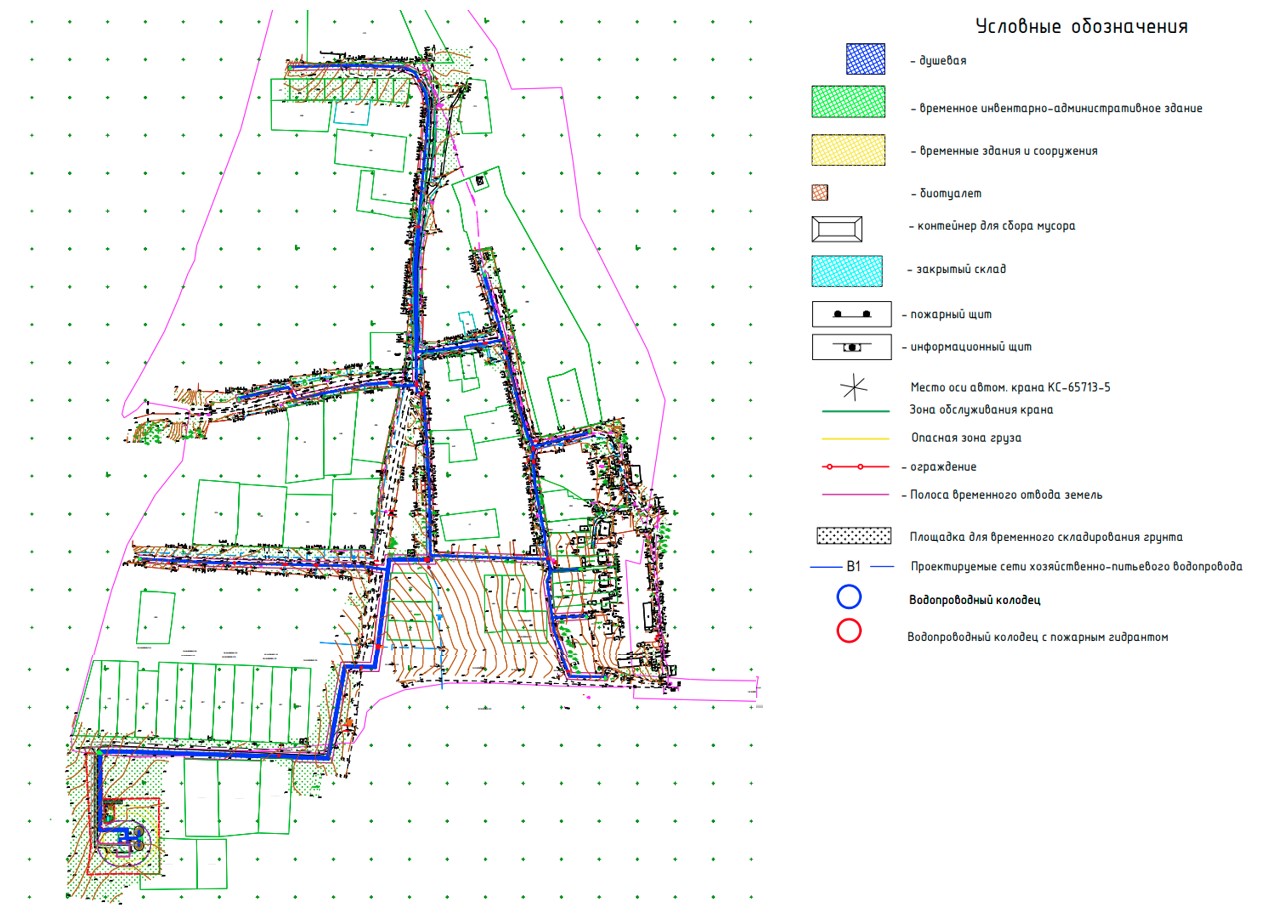This screenshot has height=914, width=1276.
Task: Select the green crane service zone line
Action: tap(853, 410)
